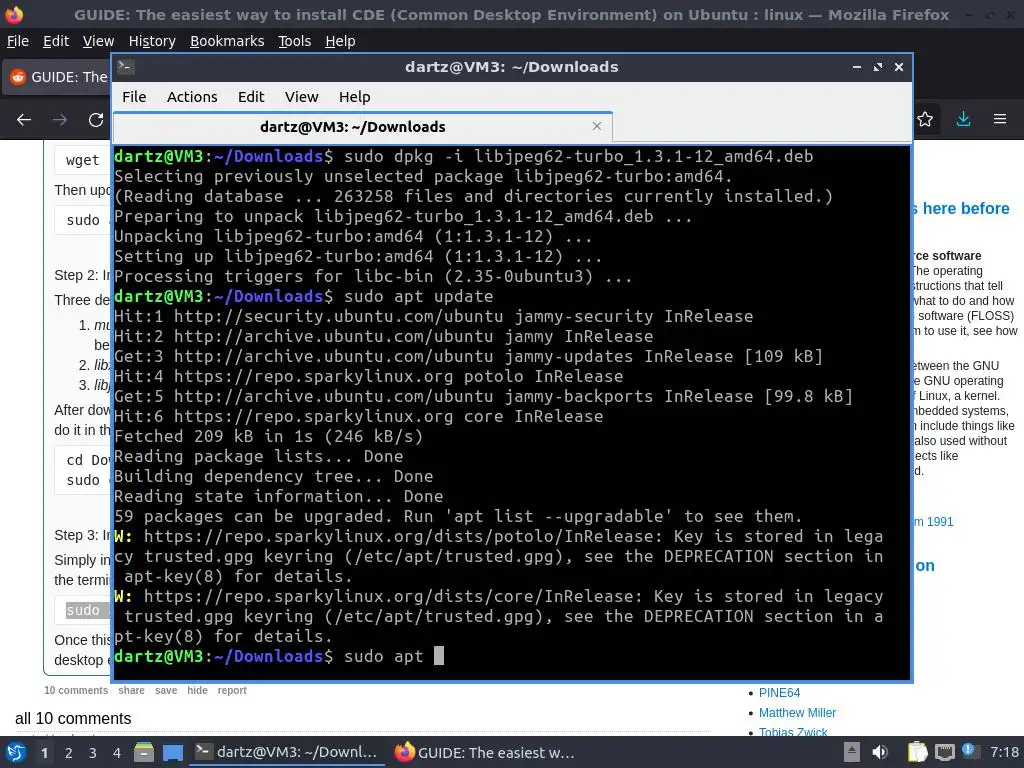This screenshot has height=768, width=1024.
Task: Close the terminal window
Action: (x=899, y=67)
